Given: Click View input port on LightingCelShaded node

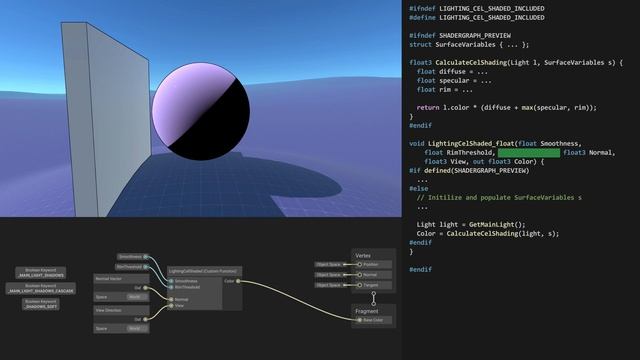Looking at the screenshot, I should [x=171, y=306].
